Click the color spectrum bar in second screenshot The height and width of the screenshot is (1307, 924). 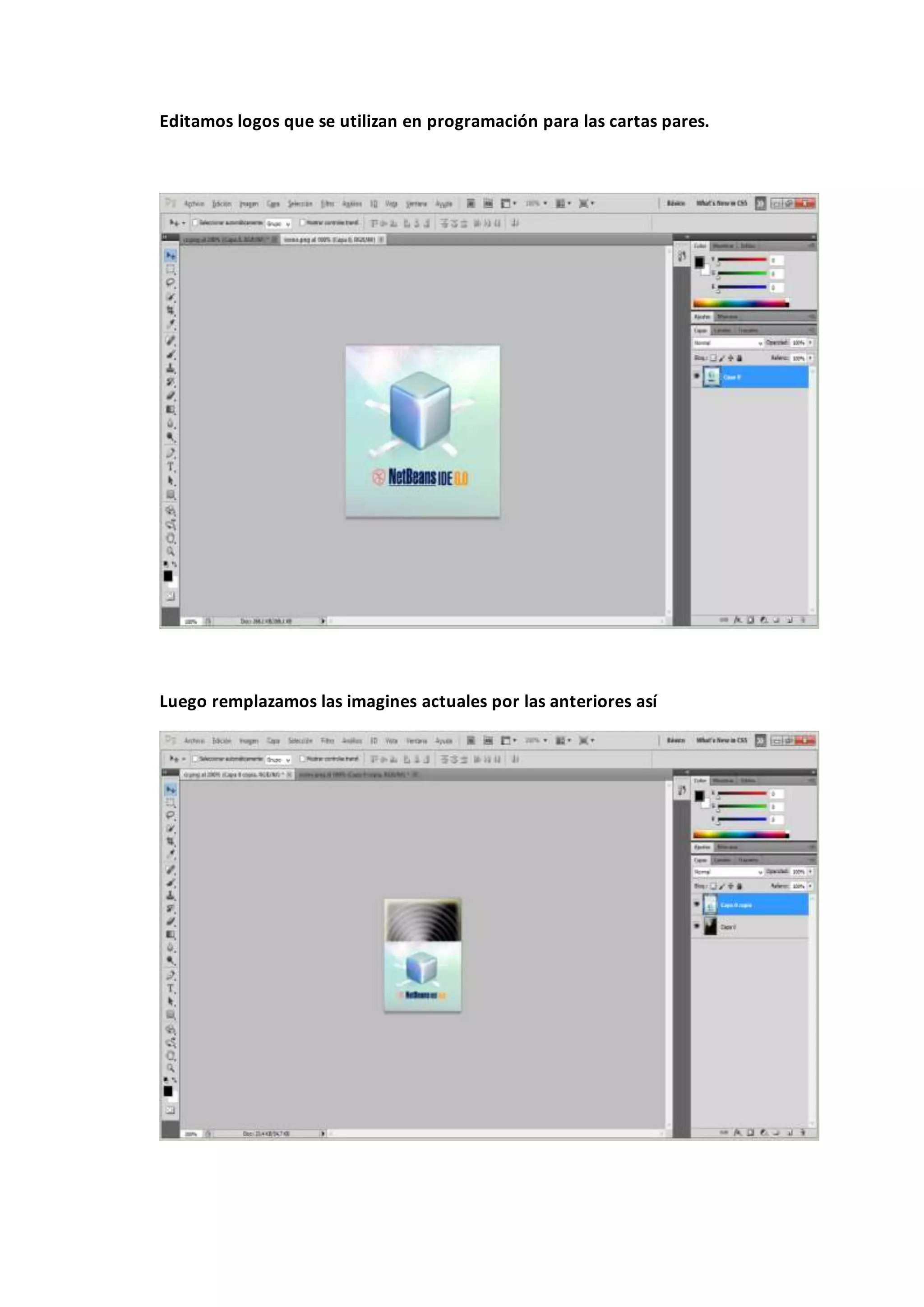(x=740, y=835)
